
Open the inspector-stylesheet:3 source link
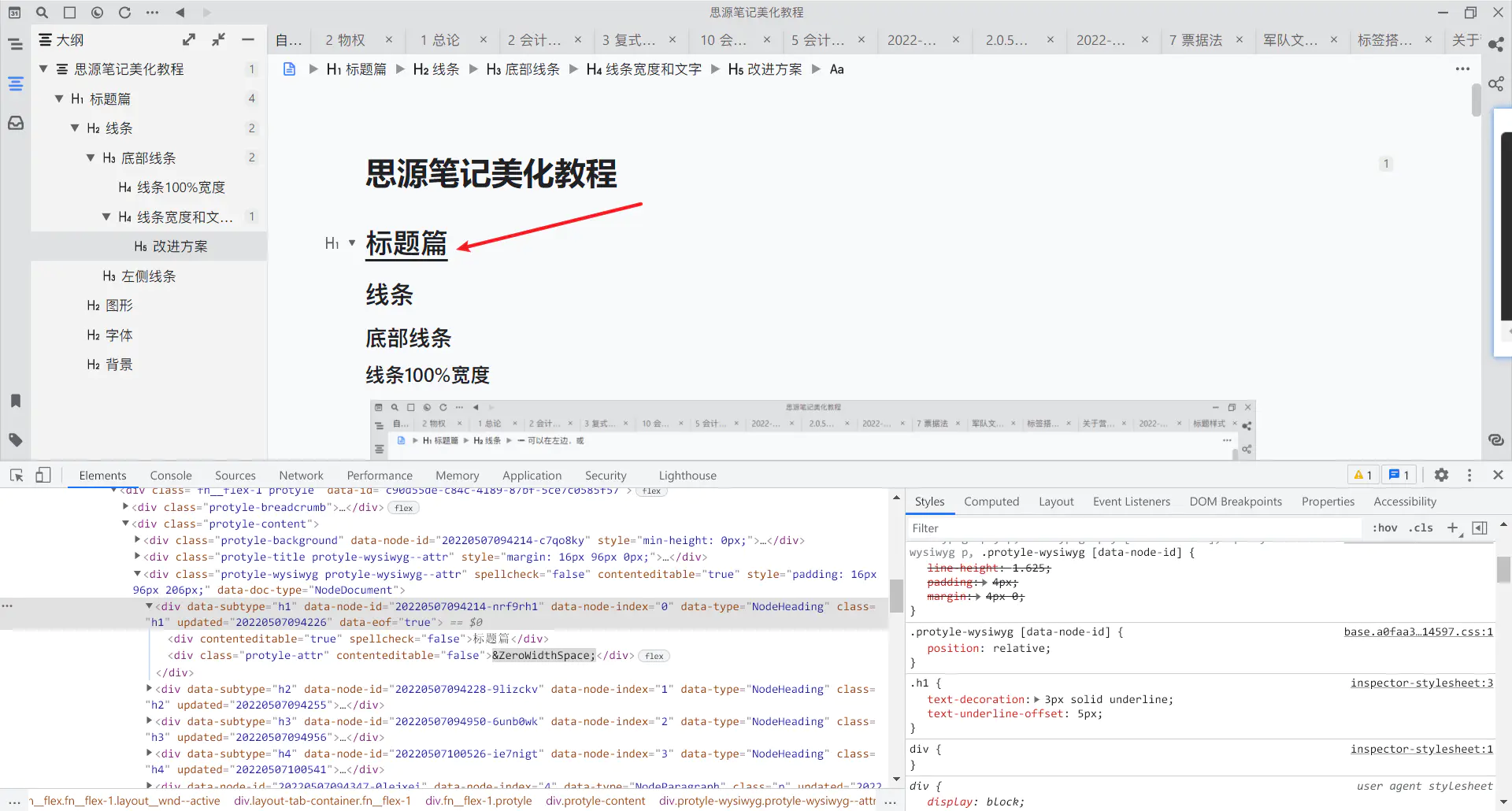pyautogui.click(x=1421, y=683)
